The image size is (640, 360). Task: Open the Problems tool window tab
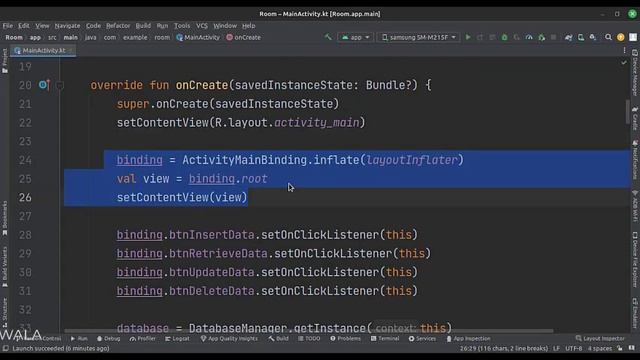(345, 338)
